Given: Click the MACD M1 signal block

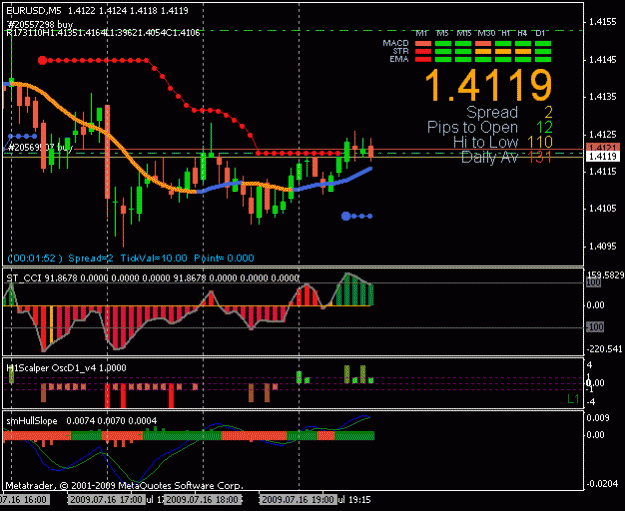Looking at the screenshot, I should (x=423, y=44).
